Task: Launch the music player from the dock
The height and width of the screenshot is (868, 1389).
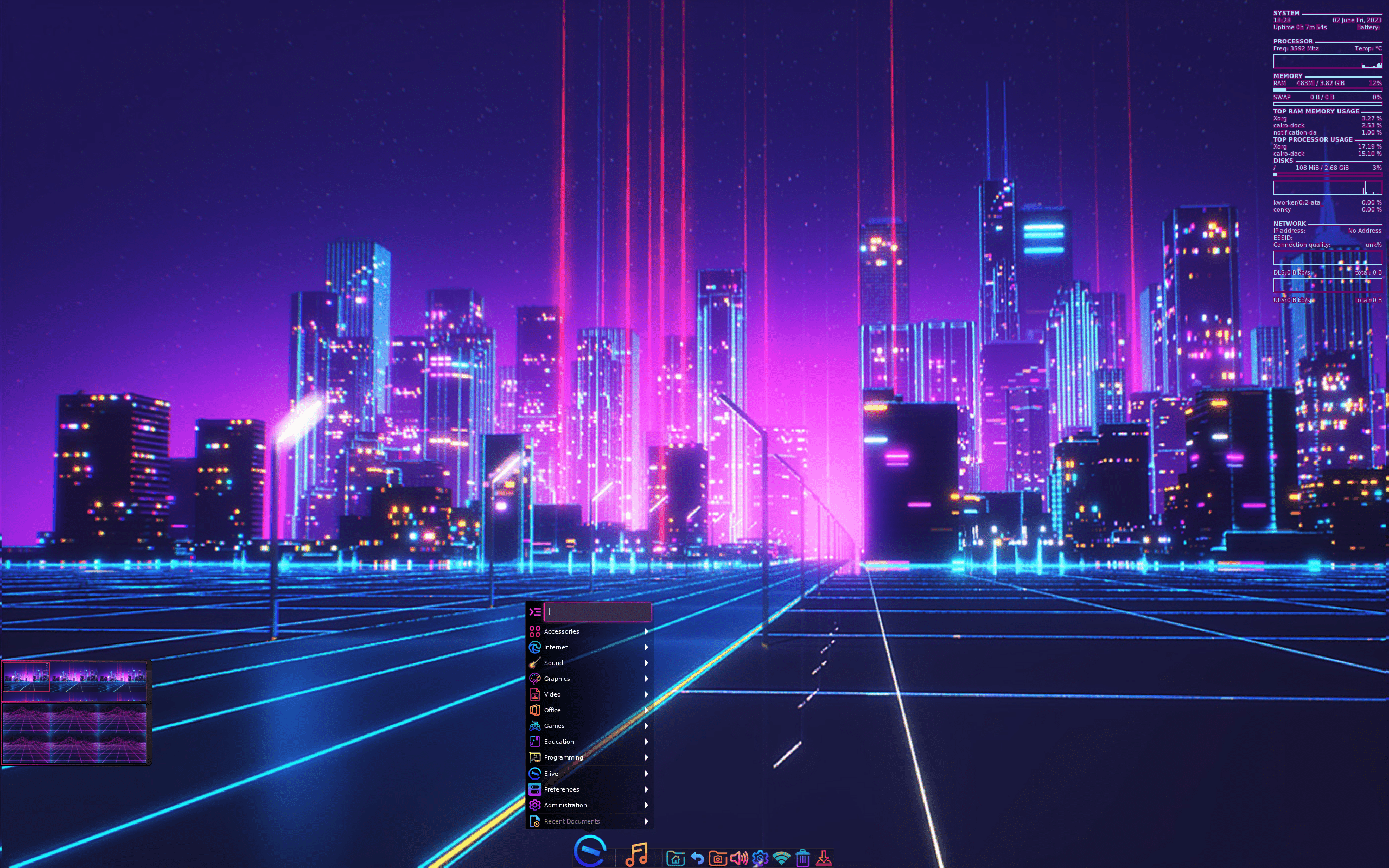Action: coord(636,854)
